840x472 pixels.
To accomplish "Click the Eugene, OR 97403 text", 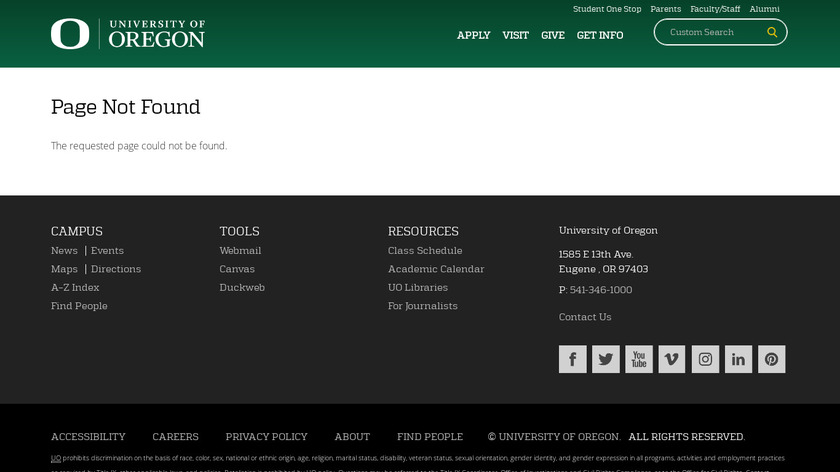I will (x=603, y=269).
